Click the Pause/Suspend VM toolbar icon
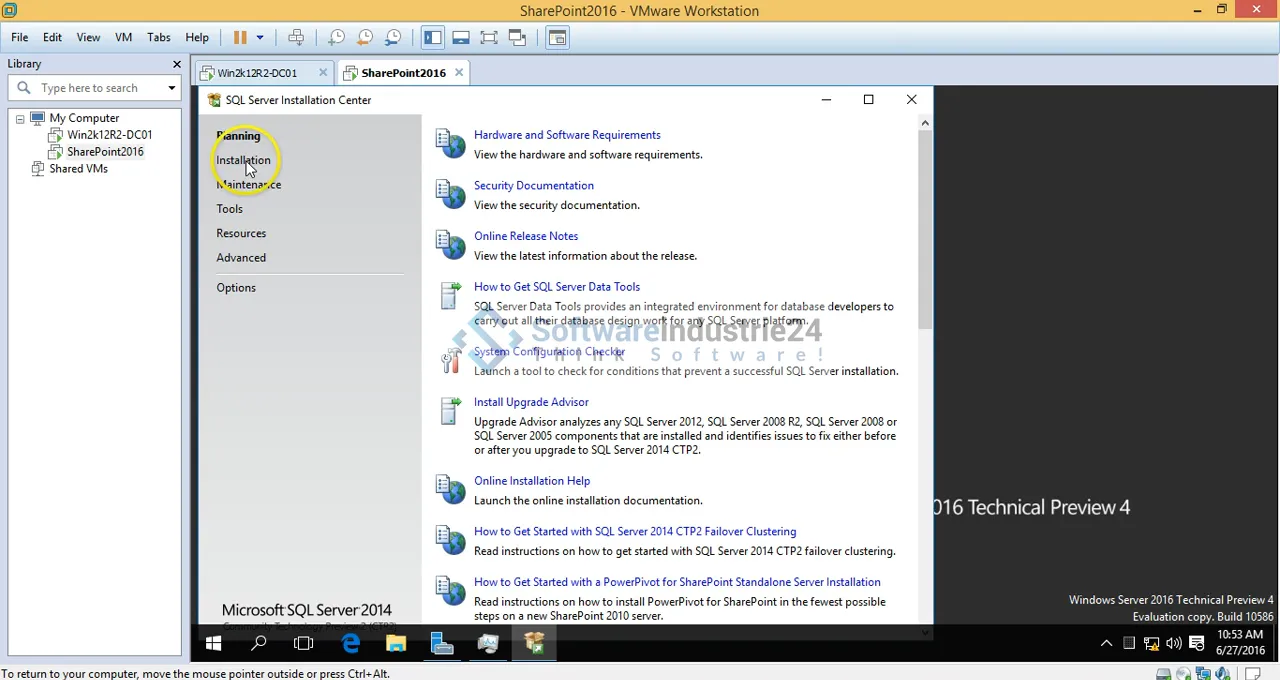Image resolution: width=1280 pixels, height=680 pixels. tap(240, 38)
